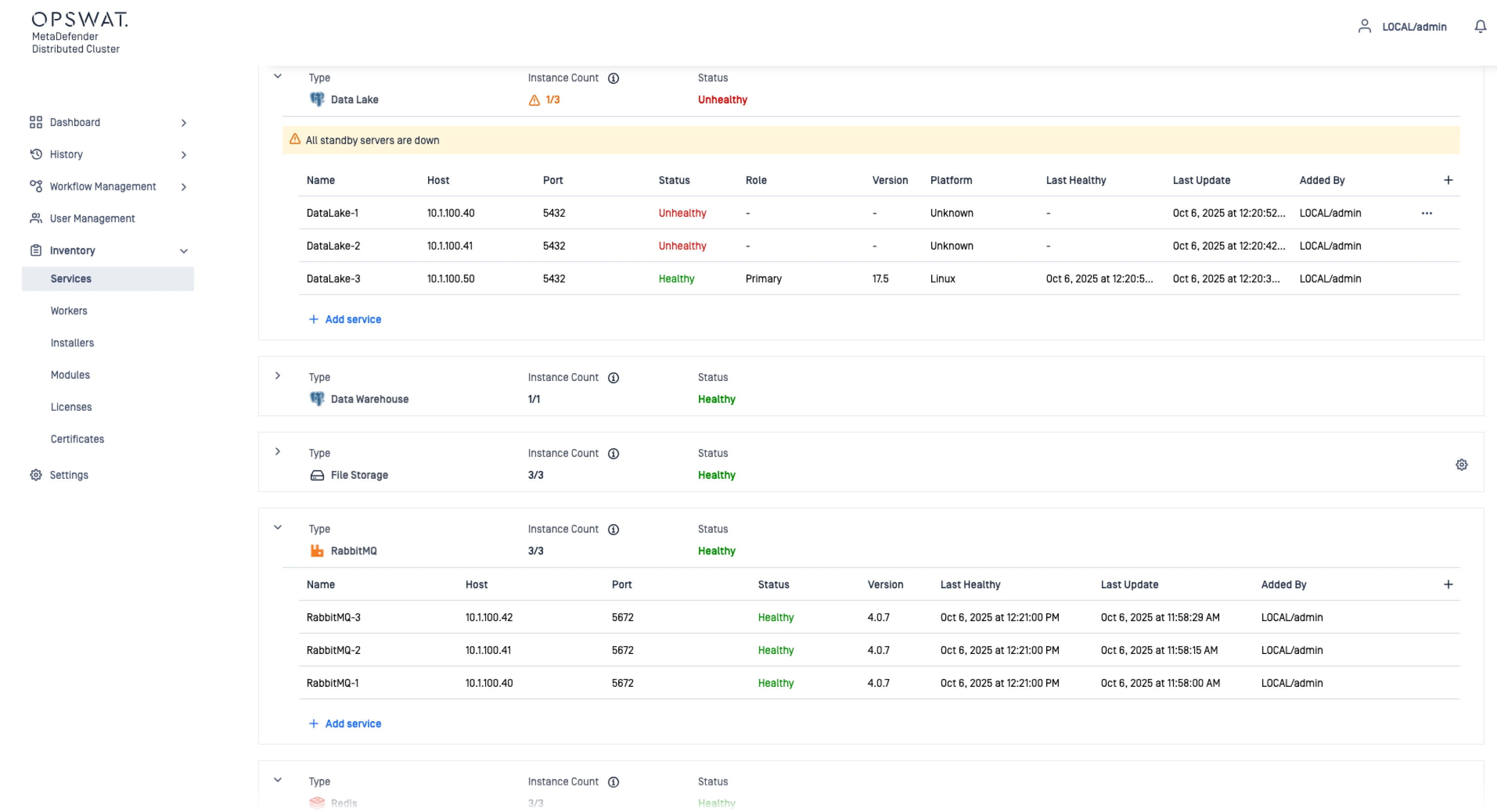Show RabbitMQ Instance Count info icon
Viewport: 1497px width, 812px height.
click(x=613, y=530)
